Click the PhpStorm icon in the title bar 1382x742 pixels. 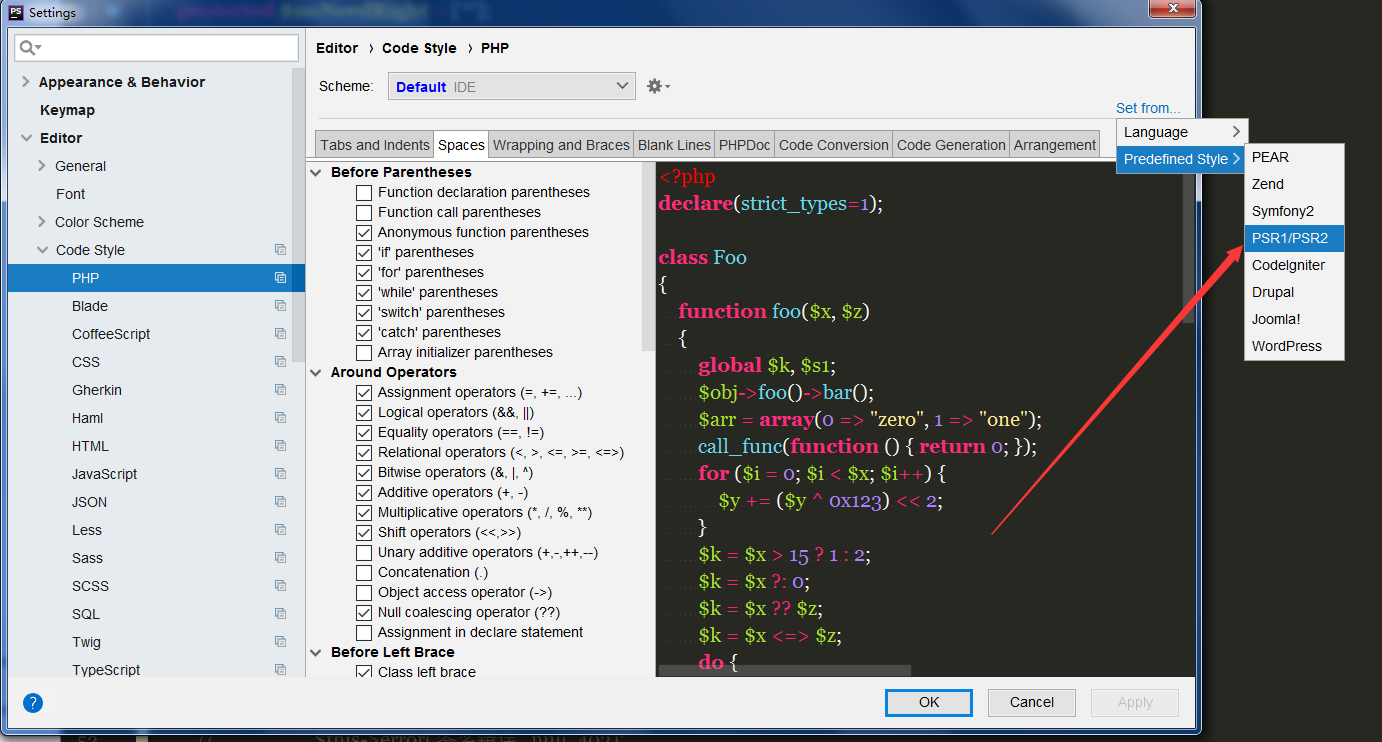16,12
